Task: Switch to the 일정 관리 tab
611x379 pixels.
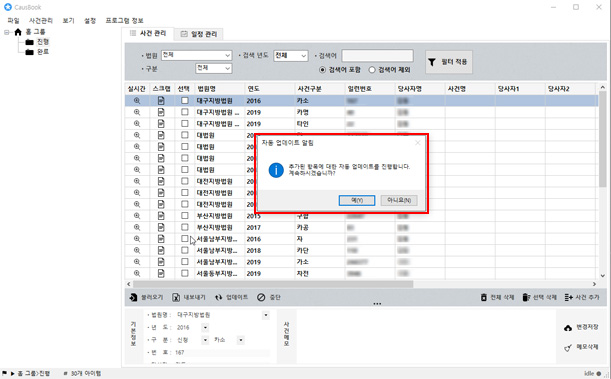Action: [199, 34]
